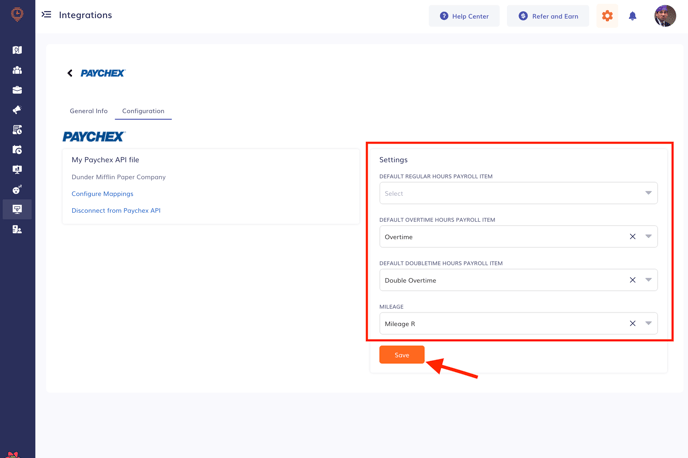Open the briefcase jobs sidebar icon
Screen dimensions: 688x458
click(x=17, y=90)
